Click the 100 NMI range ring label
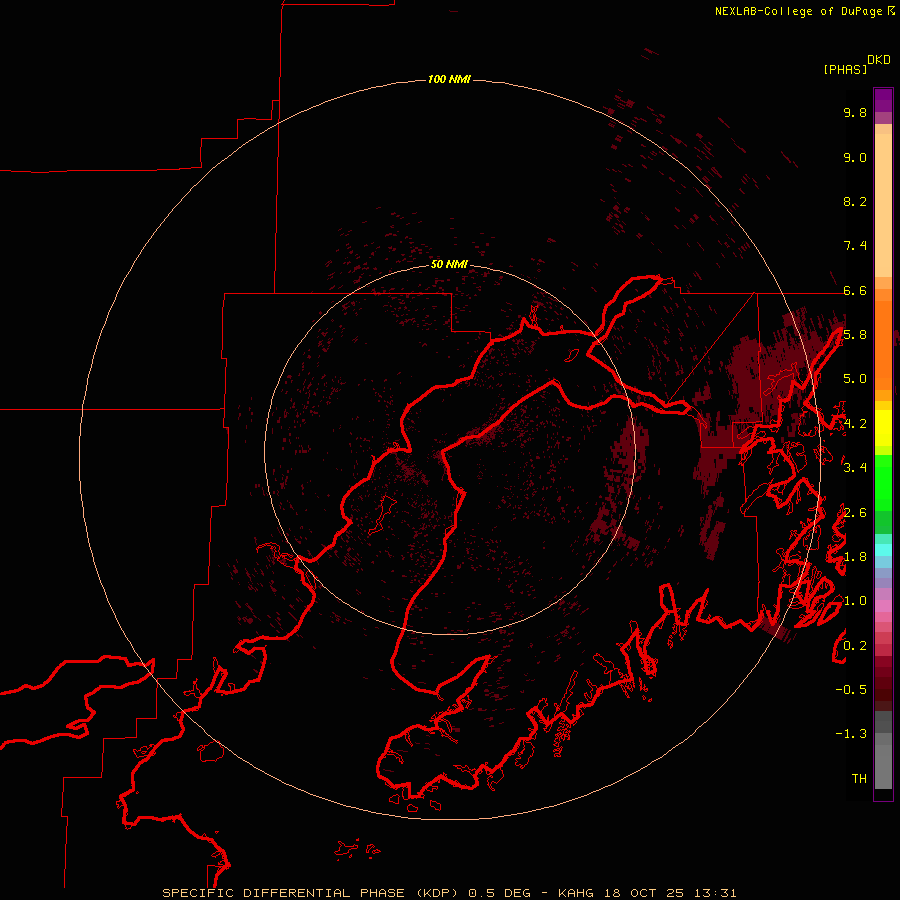The width and height of the screenshot is (900, 900). 449,79
